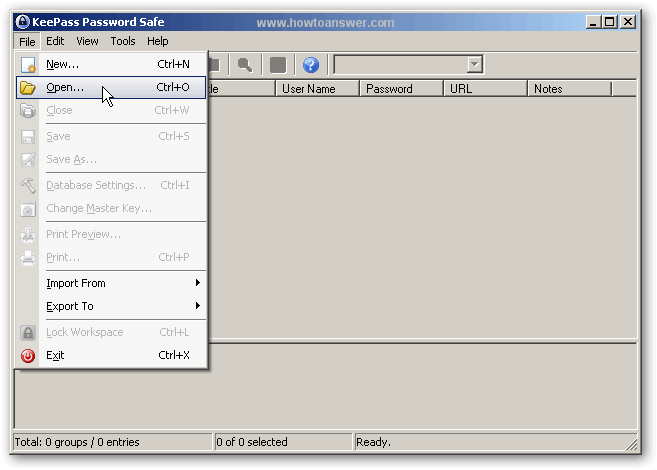Select Print... menu entry
The width and height of the screenshot is (657, 470).
click(111, 258)
